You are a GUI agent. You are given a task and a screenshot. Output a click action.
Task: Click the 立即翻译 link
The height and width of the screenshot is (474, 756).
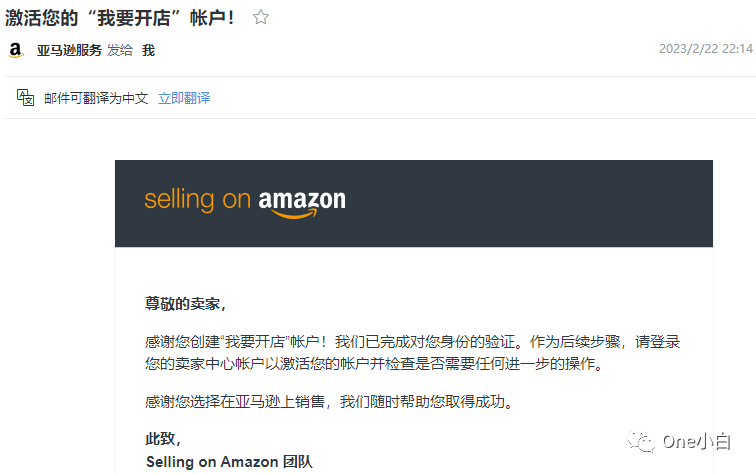[x=184, y=98]
